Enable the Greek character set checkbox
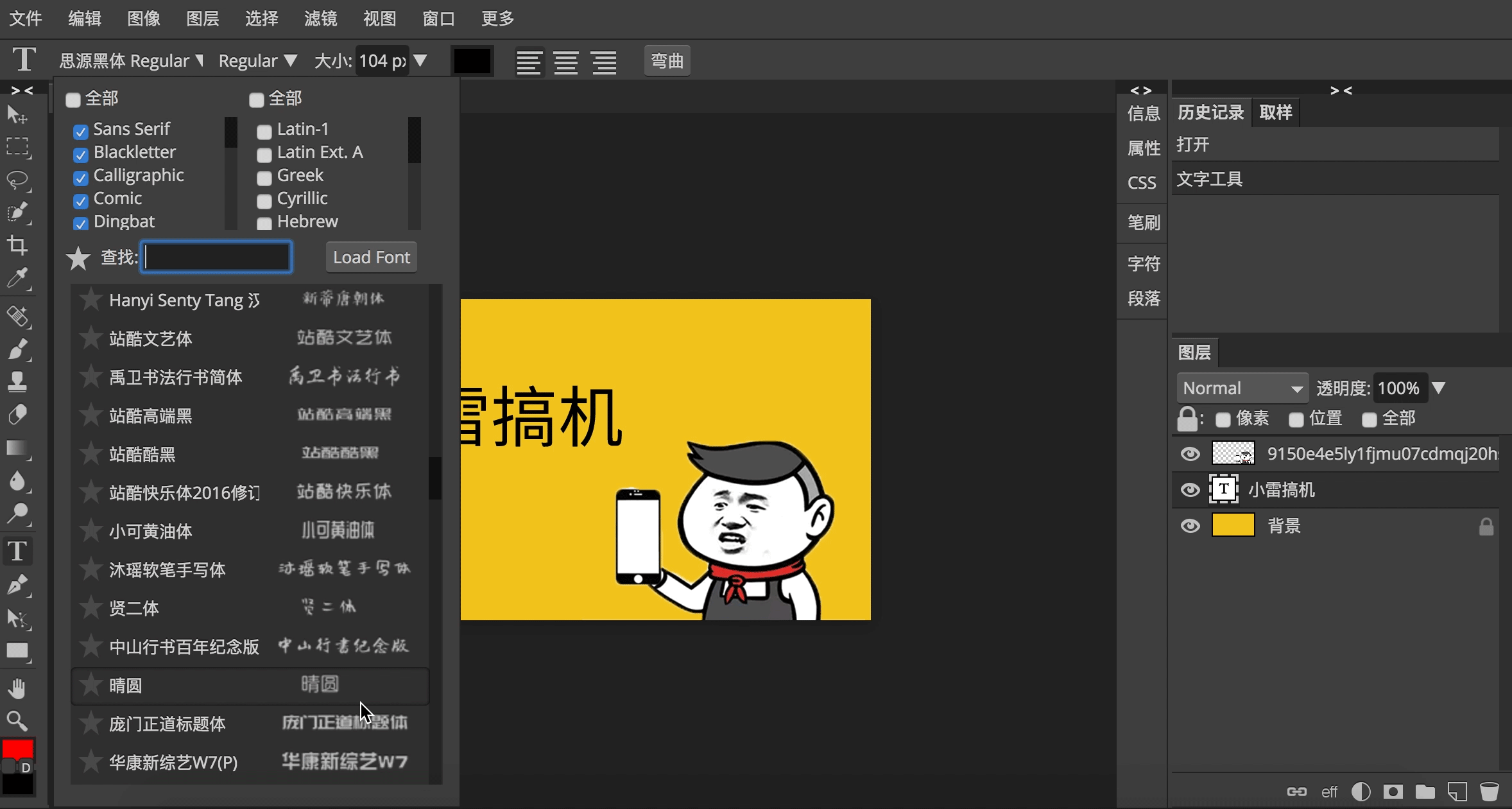The height and width of the screenshot is (809, 1512). [264, 178]
